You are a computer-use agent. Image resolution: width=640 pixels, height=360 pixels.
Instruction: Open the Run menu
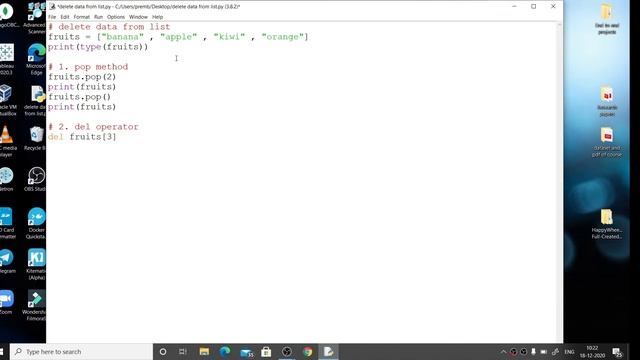click(98, 17)
